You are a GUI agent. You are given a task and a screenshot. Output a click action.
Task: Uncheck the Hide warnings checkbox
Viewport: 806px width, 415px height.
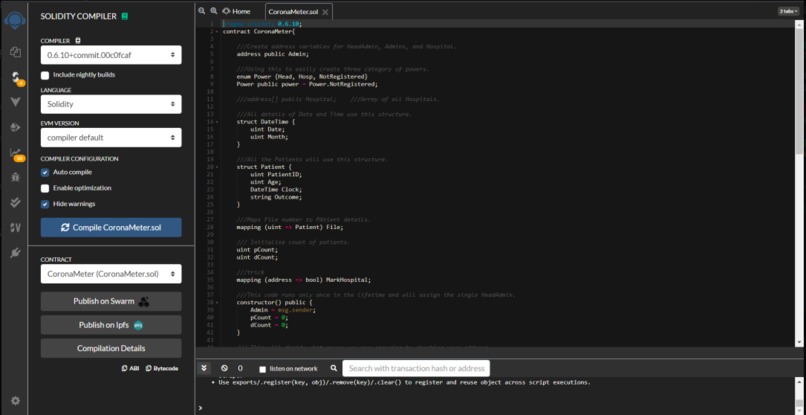coord(45,204)
